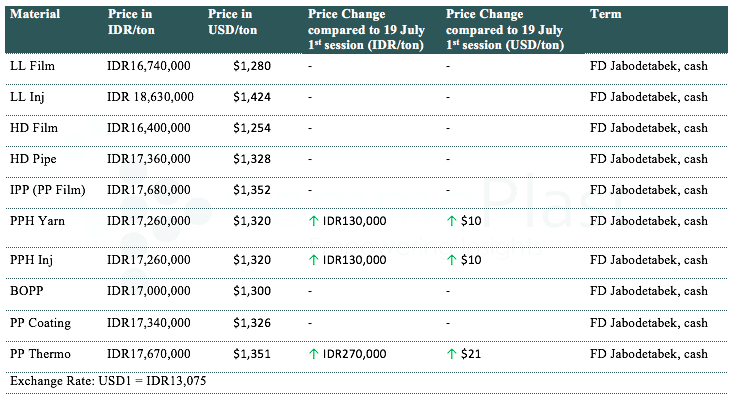Click the BOPP material cell

27,290
